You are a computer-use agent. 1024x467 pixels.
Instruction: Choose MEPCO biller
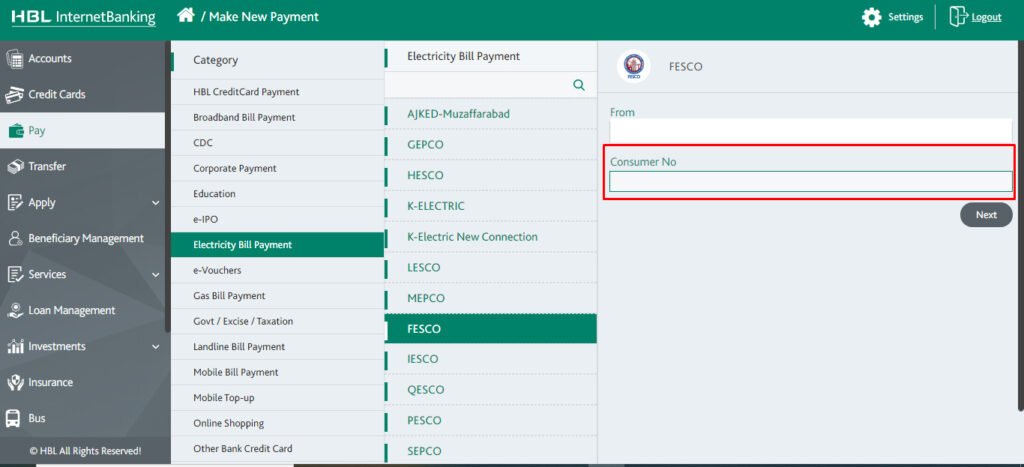490,298
